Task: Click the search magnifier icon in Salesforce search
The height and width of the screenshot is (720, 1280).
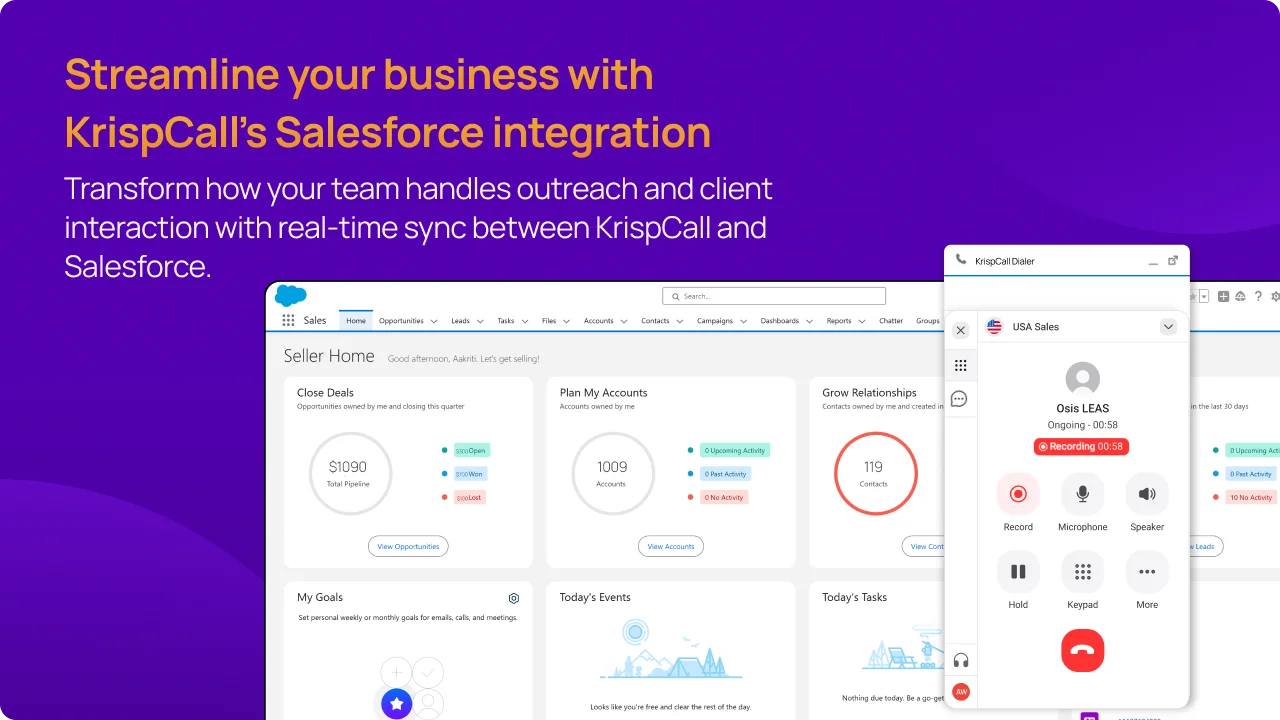Action: pyautogui.click(x=675, y=296)
